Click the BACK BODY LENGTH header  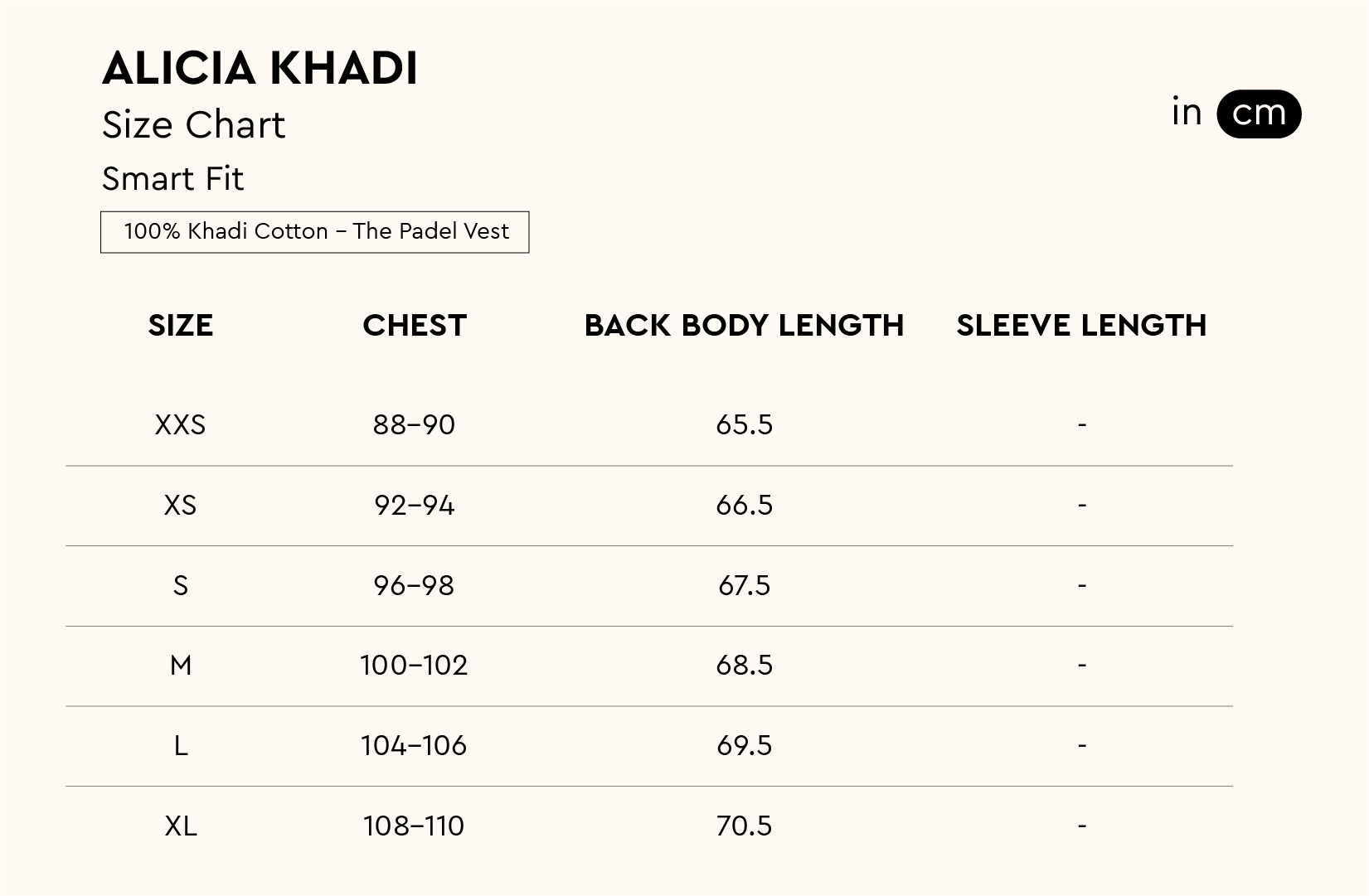(x=744, y=326)
